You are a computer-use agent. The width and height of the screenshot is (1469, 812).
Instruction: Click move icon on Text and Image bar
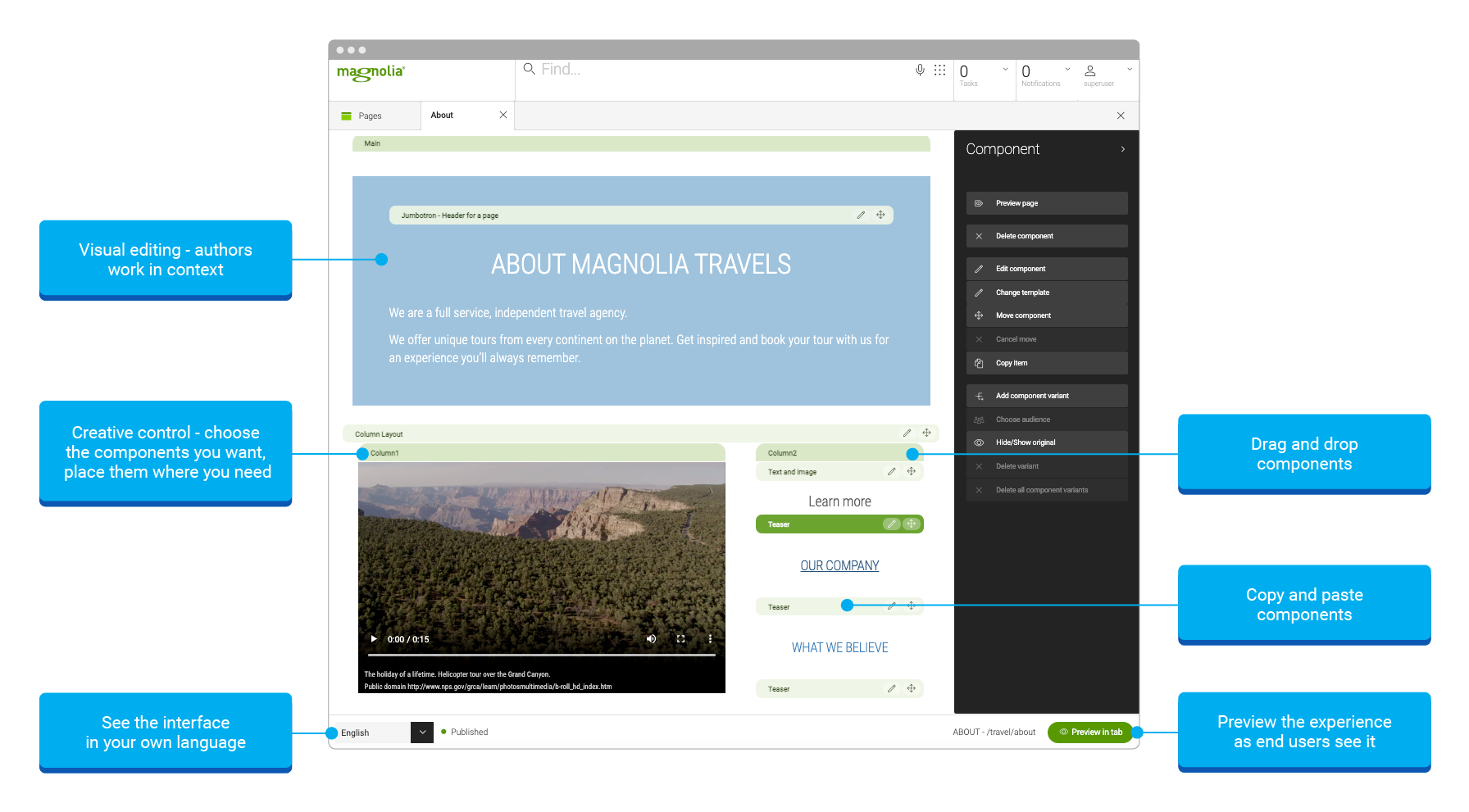(911, 472)
